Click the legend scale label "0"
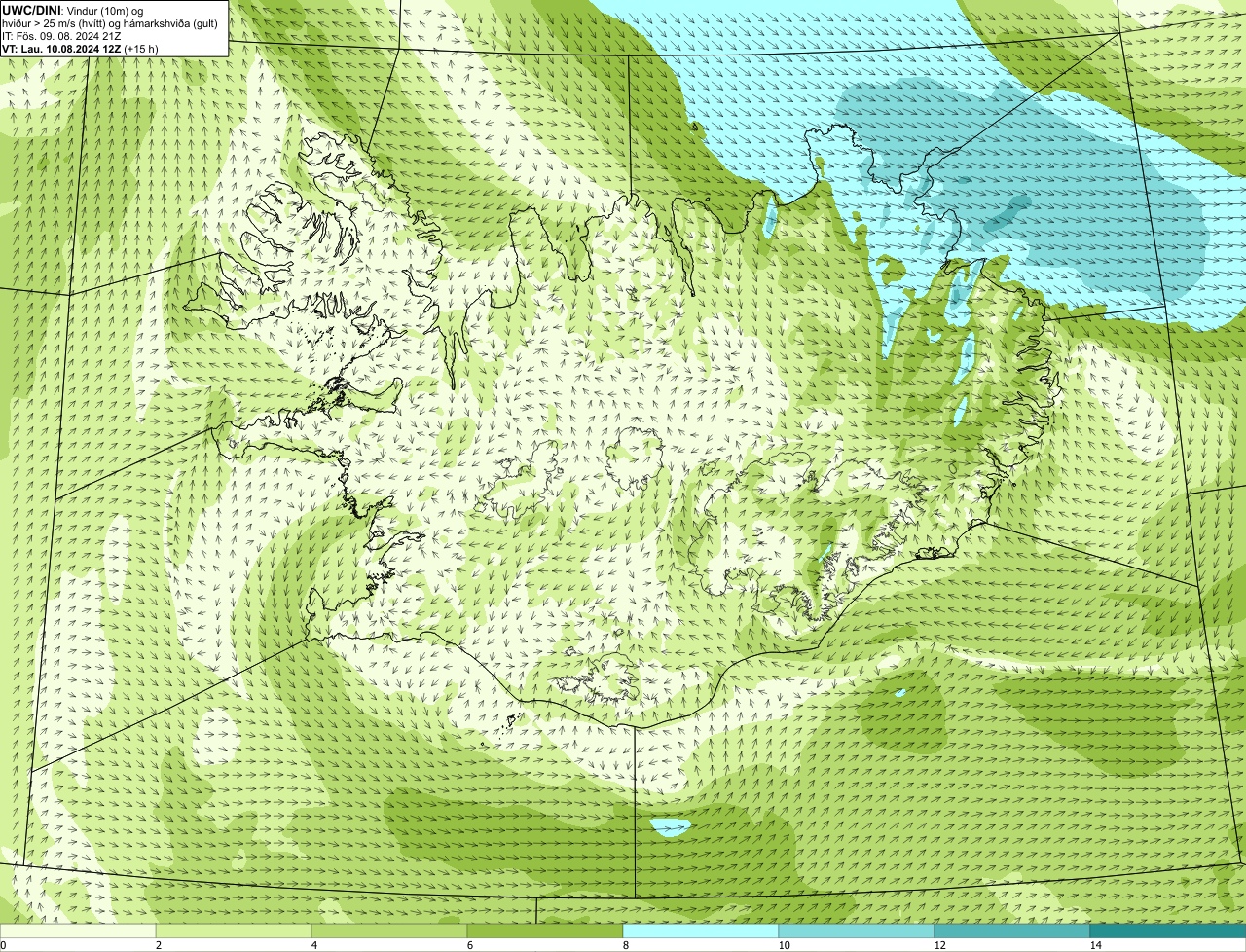This screenshot has width=1246, height=952. [3, 945]
